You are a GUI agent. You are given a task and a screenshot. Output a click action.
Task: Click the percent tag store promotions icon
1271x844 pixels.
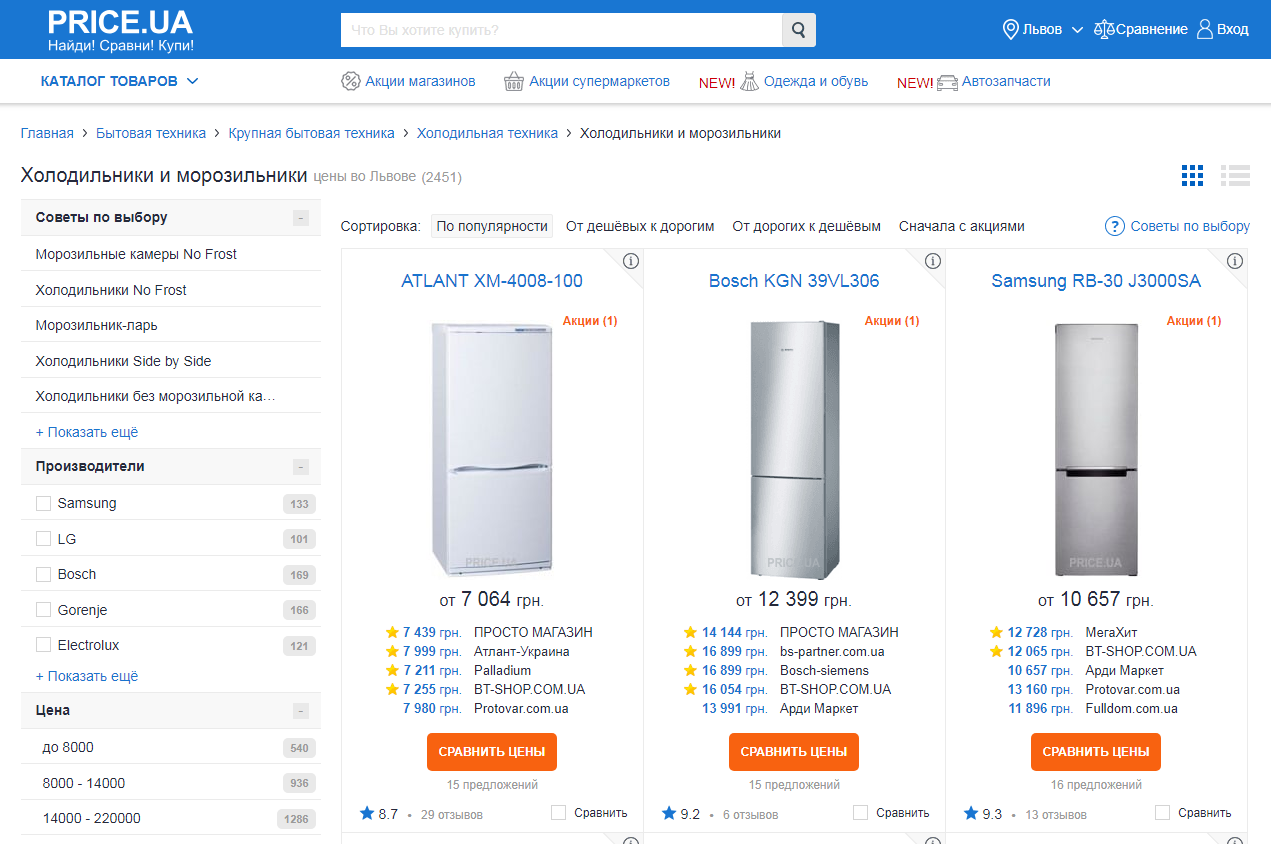[350, 82]
